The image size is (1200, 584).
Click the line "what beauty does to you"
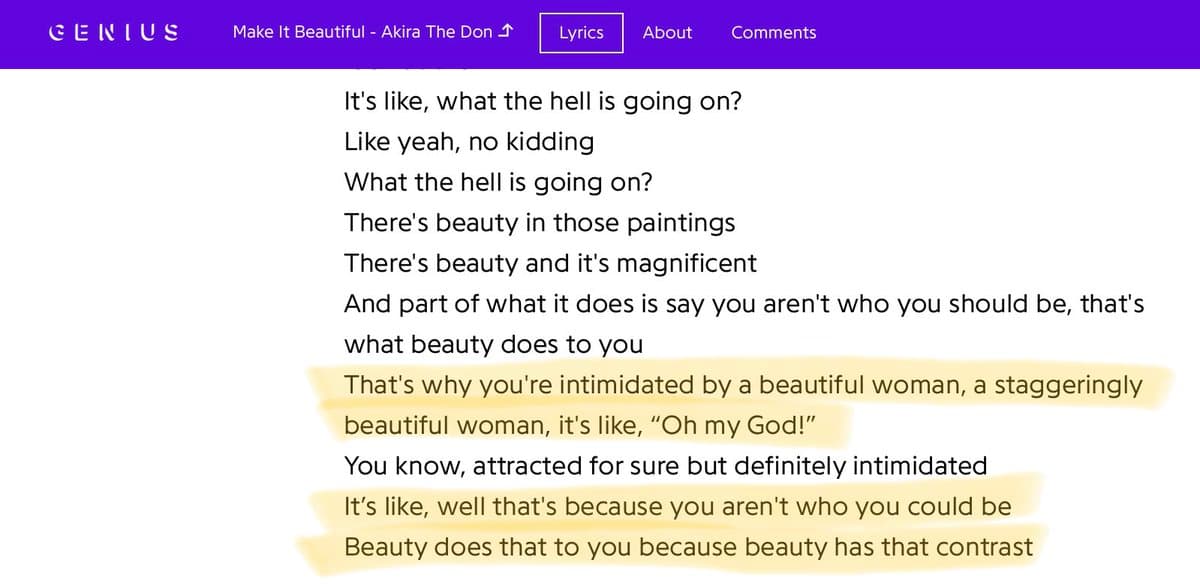coord(493,345)
